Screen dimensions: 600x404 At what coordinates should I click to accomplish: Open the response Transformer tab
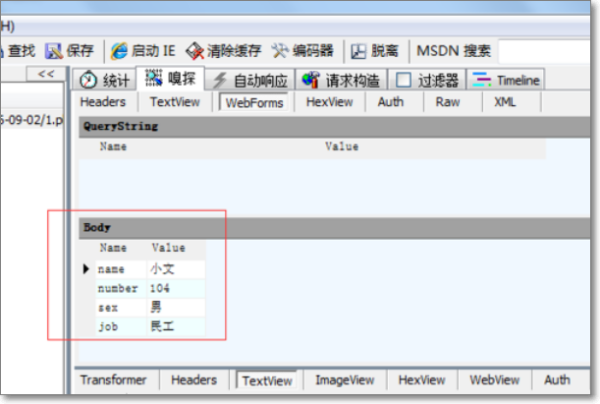pyautogui.click(x=113, y=380)
